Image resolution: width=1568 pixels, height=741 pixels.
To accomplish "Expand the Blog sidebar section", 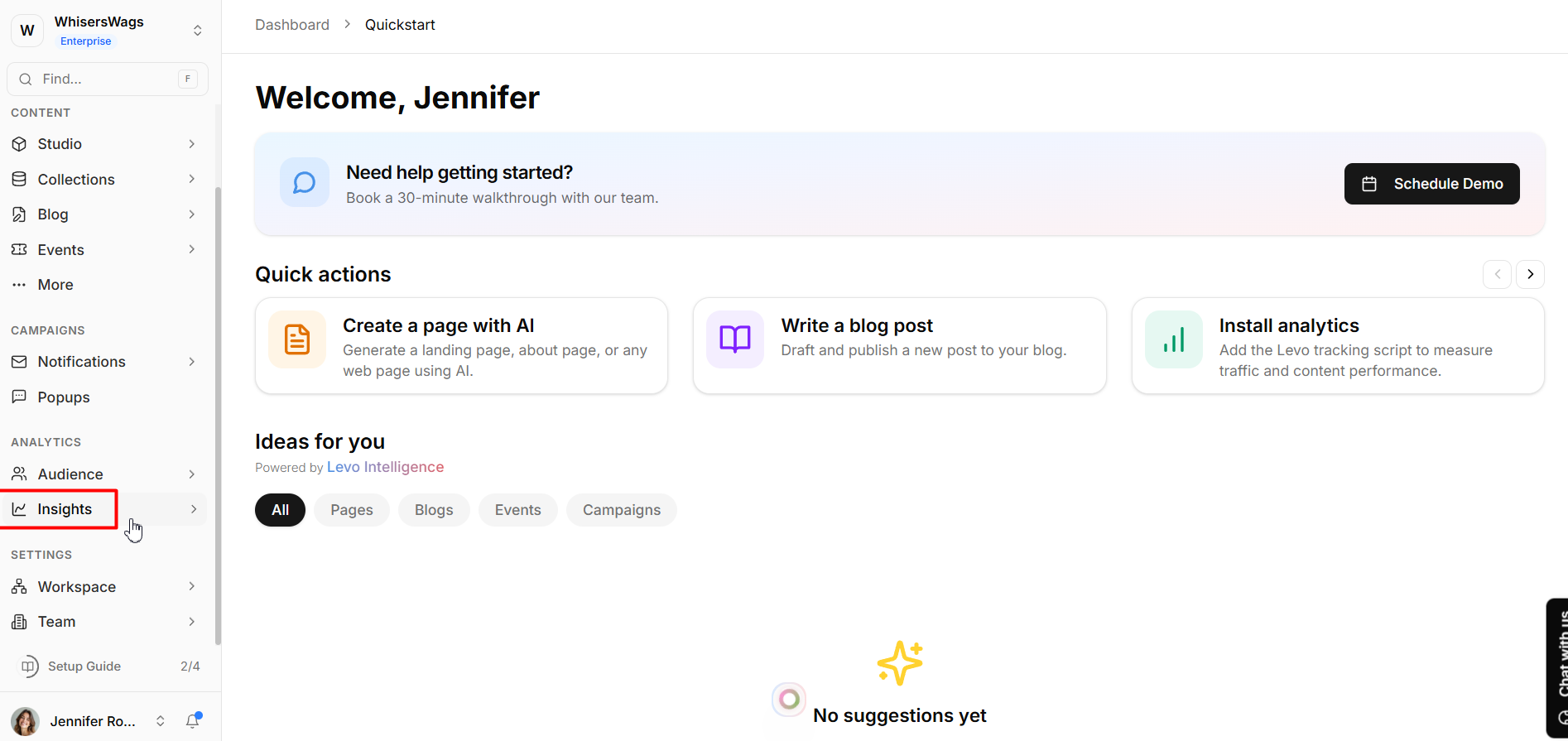I will [191, 214].
